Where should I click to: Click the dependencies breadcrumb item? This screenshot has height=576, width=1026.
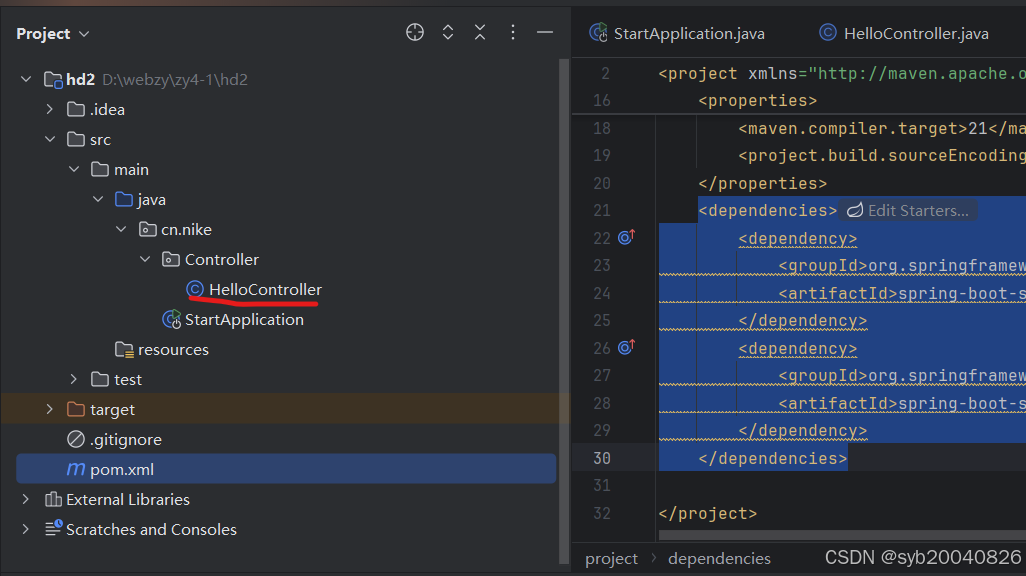(719, 558)
